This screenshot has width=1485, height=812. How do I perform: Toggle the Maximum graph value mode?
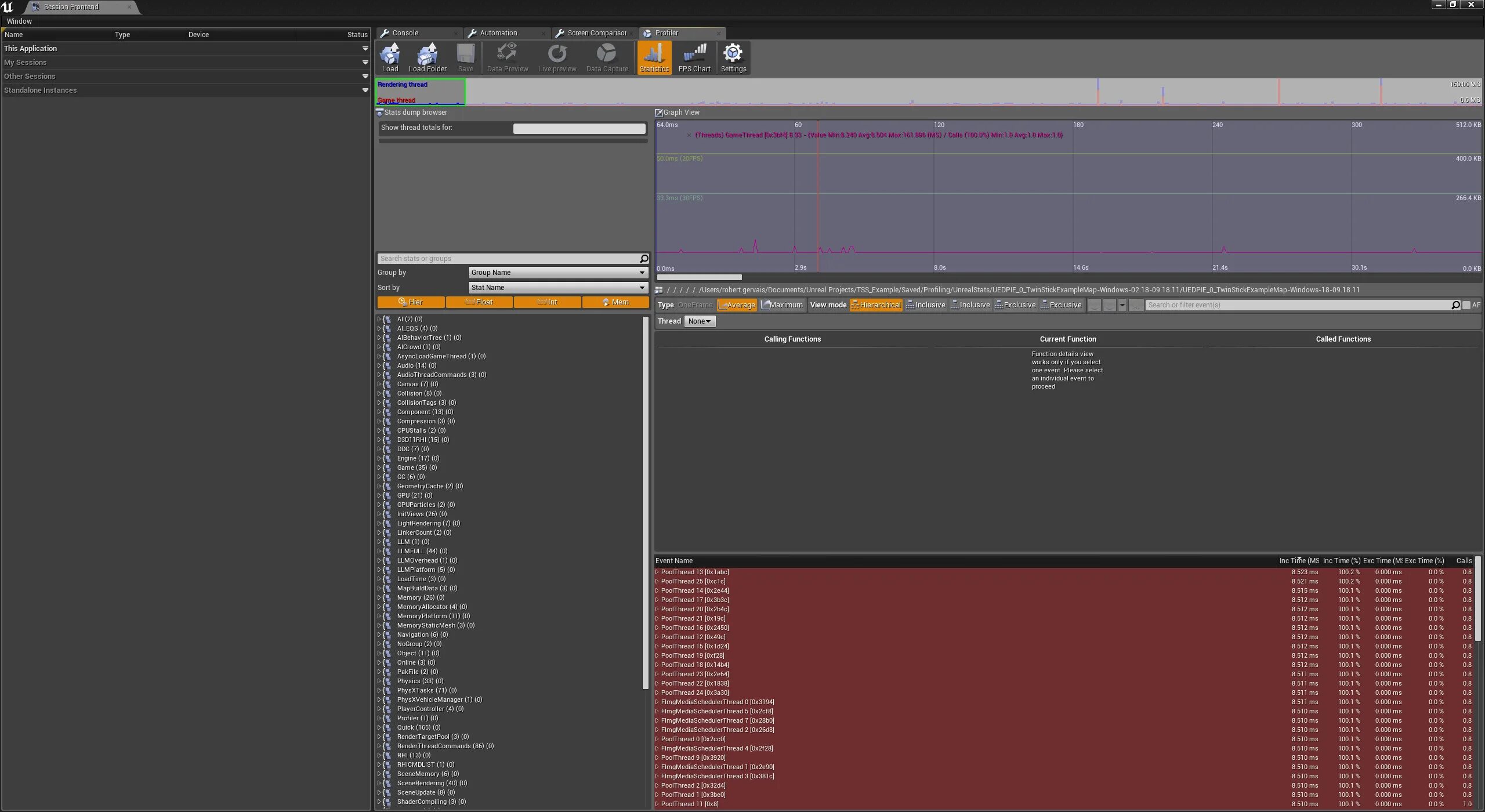tap(781, 304)
